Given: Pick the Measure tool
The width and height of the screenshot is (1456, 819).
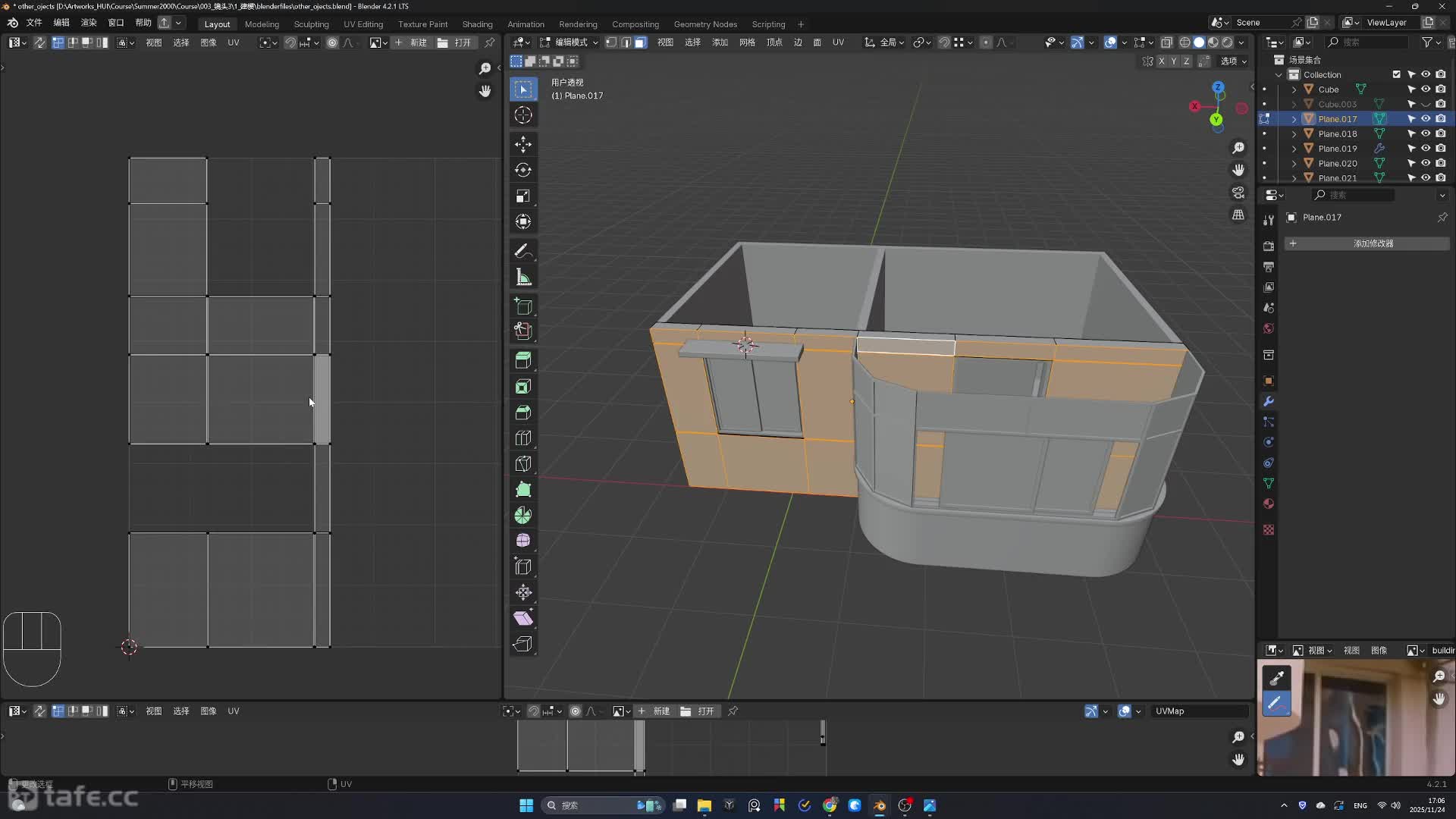Looking at the screenshot, I should [x=523, y=277].
